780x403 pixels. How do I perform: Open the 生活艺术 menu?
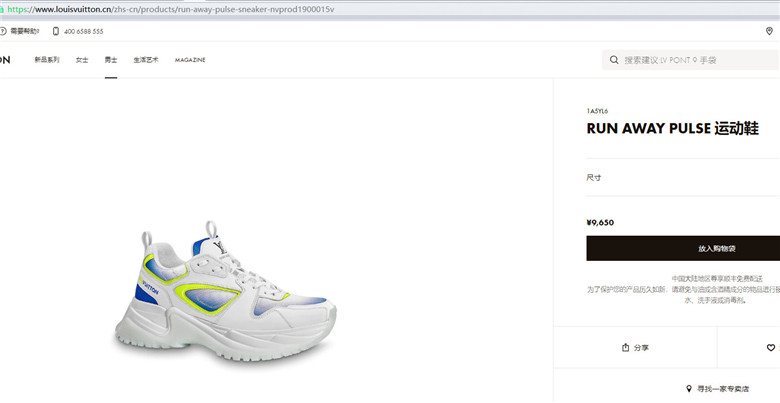146,60
